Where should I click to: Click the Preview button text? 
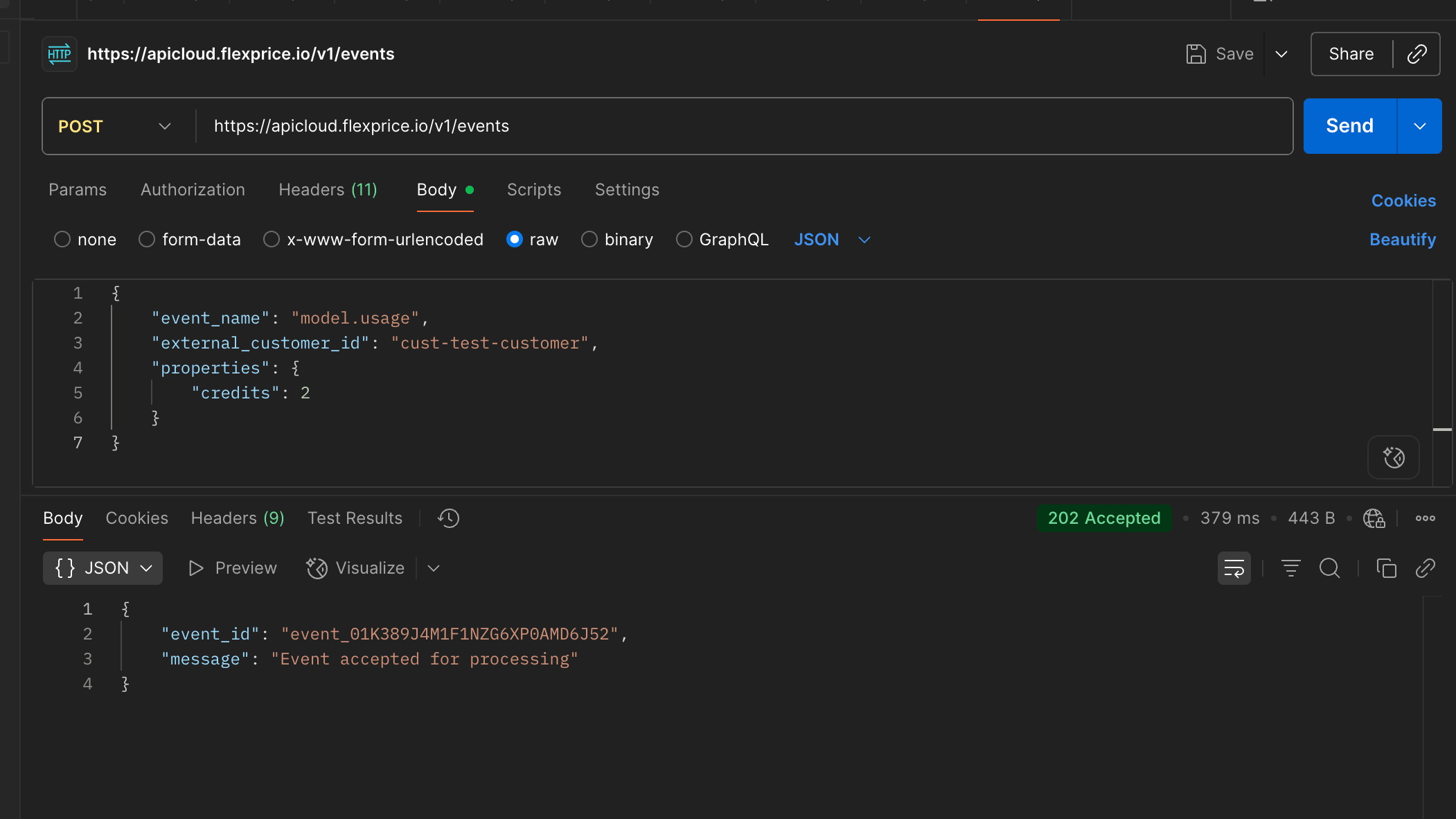(246, 568)
